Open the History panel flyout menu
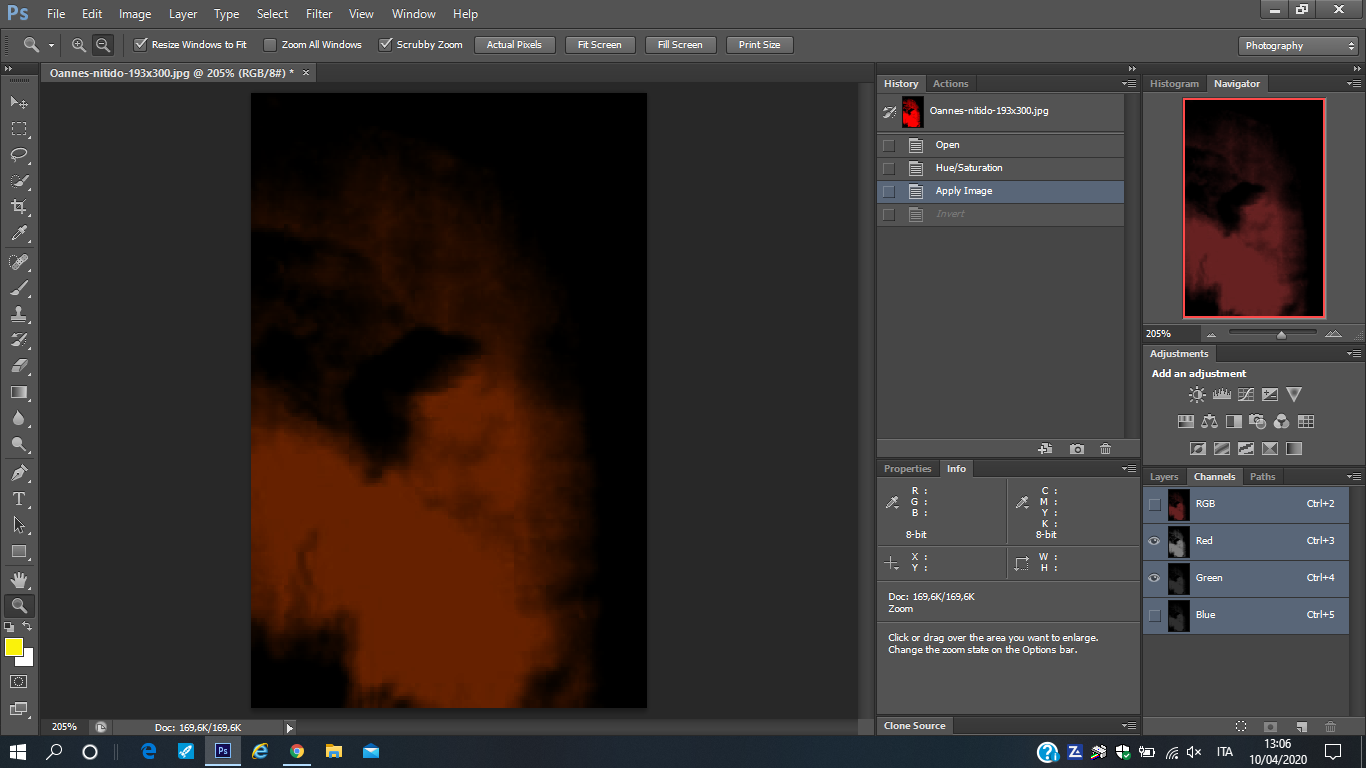1366x768 pixels. (1129, 84)
